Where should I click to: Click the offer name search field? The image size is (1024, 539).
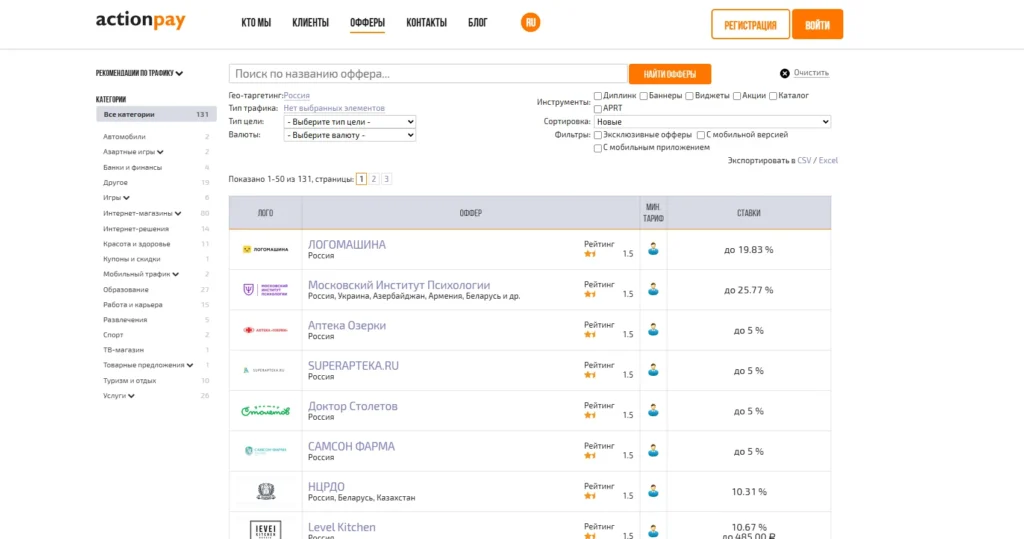click(x=428, y=74)
